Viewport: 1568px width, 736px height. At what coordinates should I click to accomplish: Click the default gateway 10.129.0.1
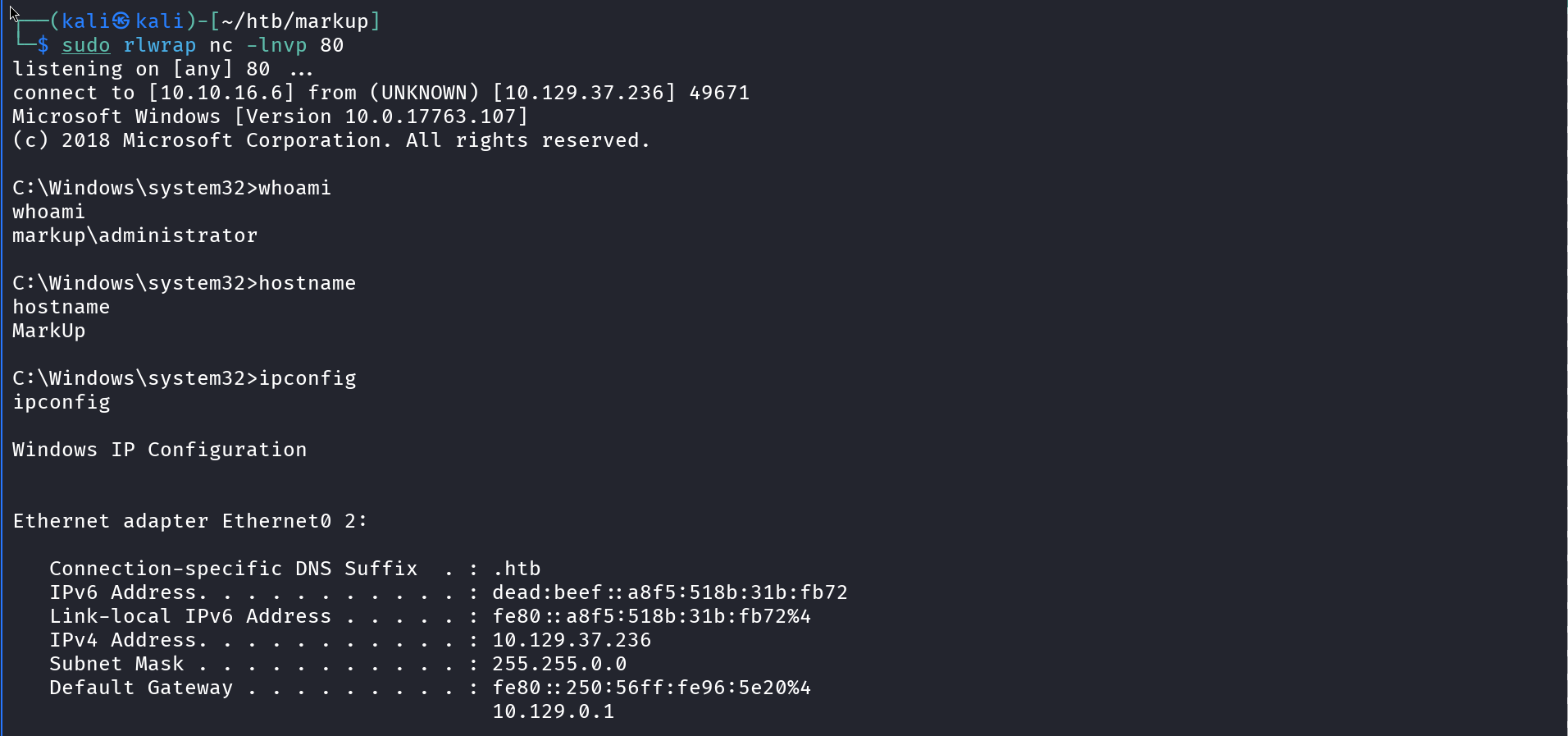pyautogui.click(x=554, y=711)
